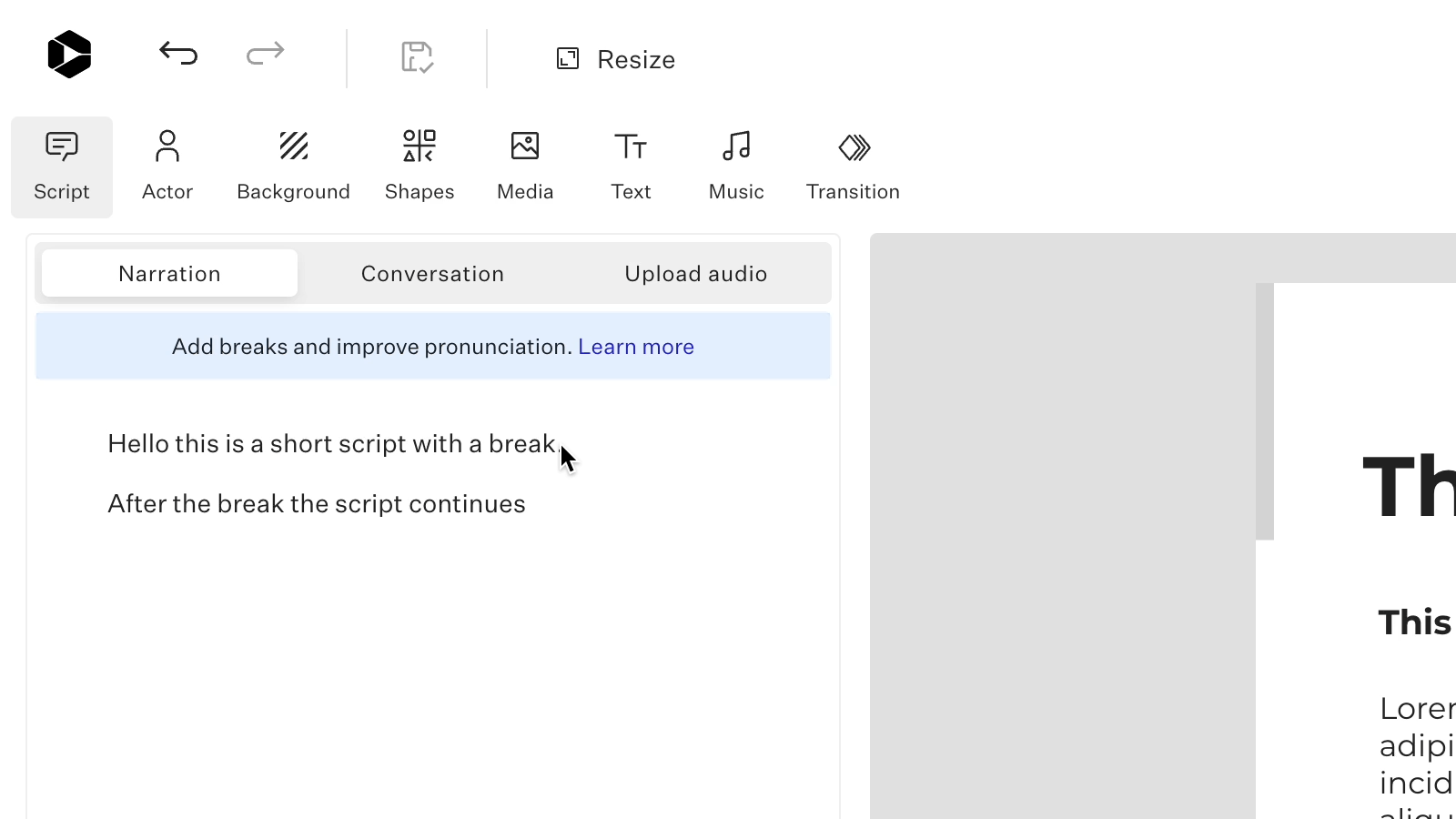The image size is (1456, 819).
Task: Click the Redo arrow
Action: pos(264,55)
